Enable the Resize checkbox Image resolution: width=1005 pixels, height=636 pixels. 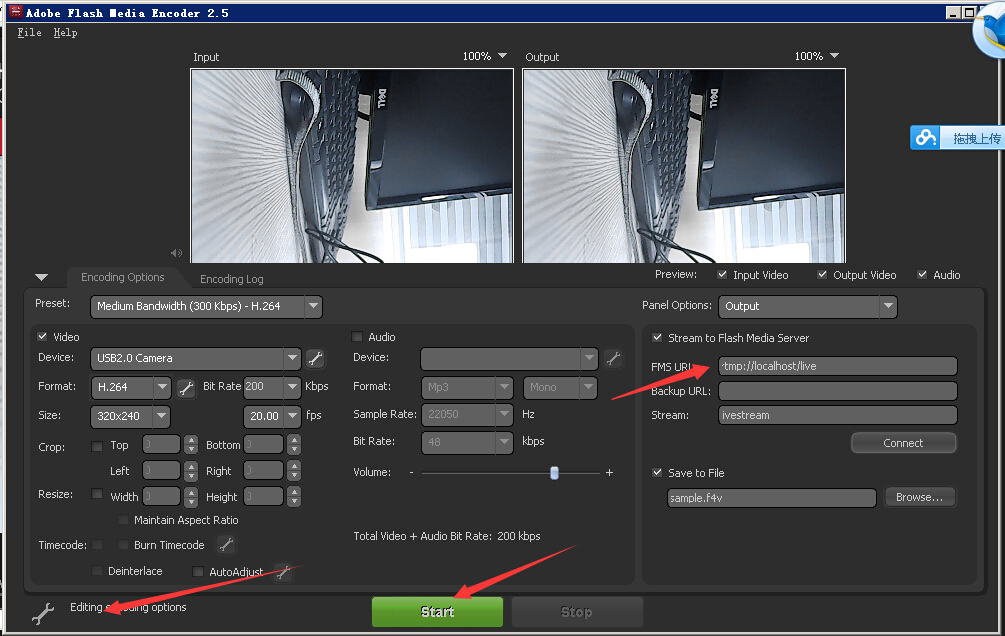click(x=97, y=494)
